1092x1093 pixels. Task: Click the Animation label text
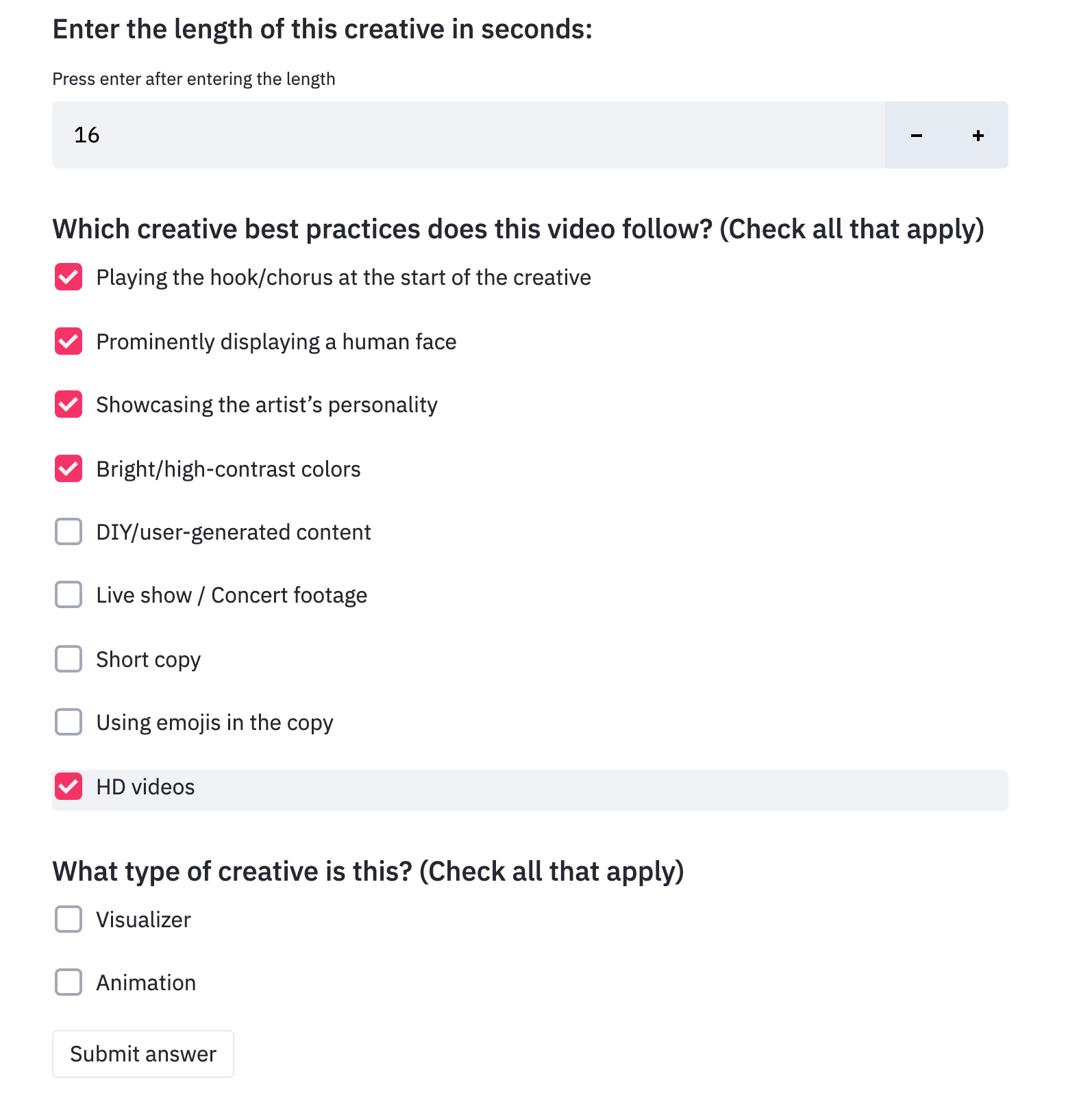pos(146,983)
